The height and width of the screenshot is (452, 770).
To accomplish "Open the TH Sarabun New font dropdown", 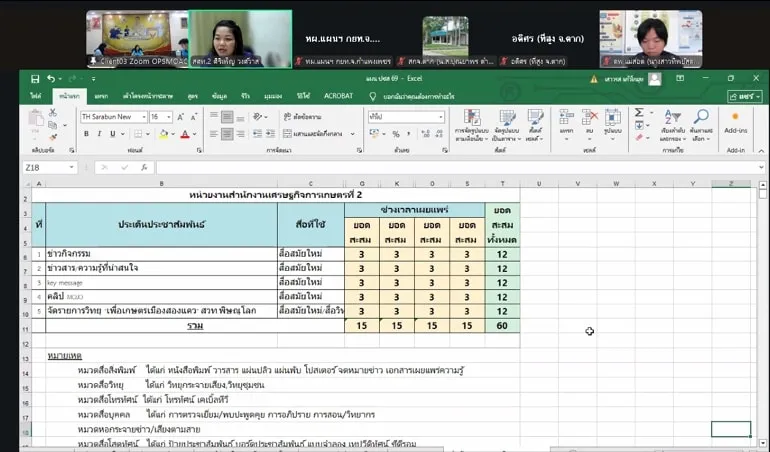I will [142, 117].
